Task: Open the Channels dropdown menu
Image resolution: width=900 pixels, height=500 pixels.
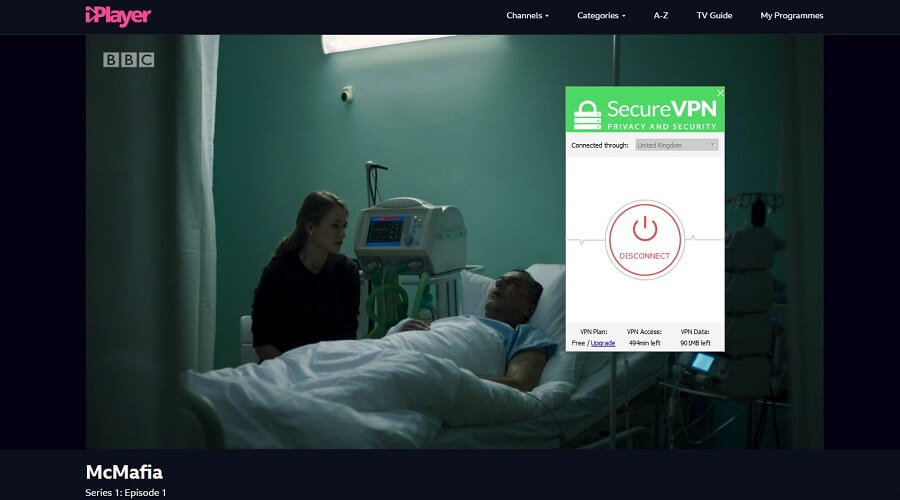Action: (x=527, y=15)
